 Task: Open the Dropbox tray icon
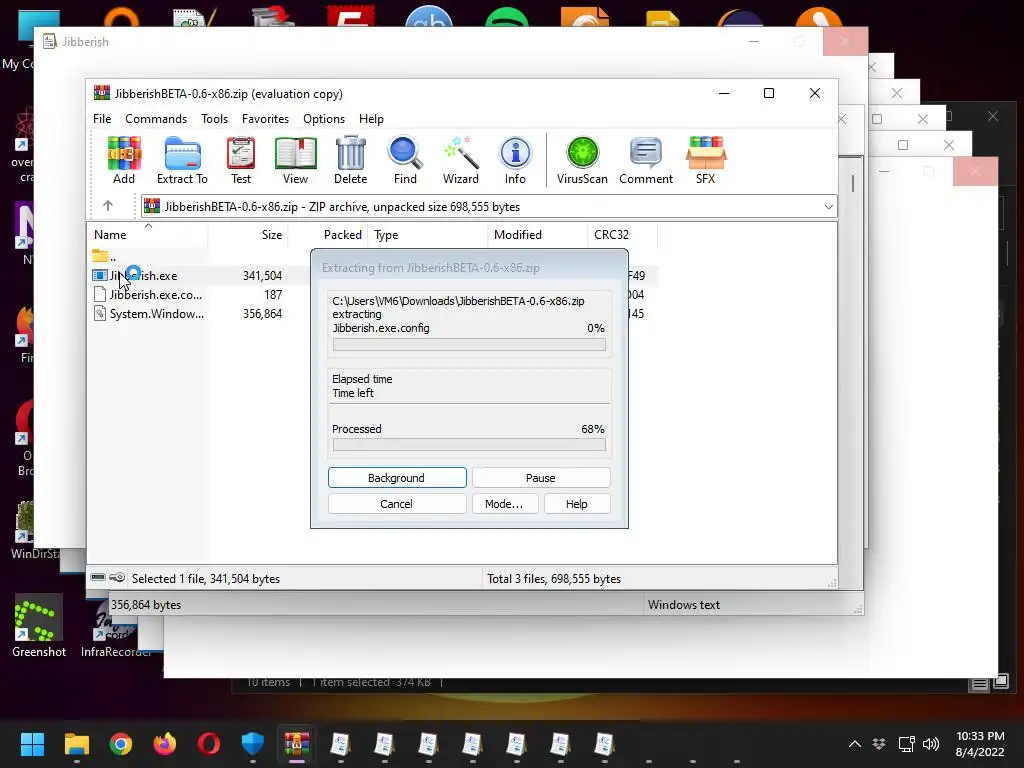[x=879, y=744]
